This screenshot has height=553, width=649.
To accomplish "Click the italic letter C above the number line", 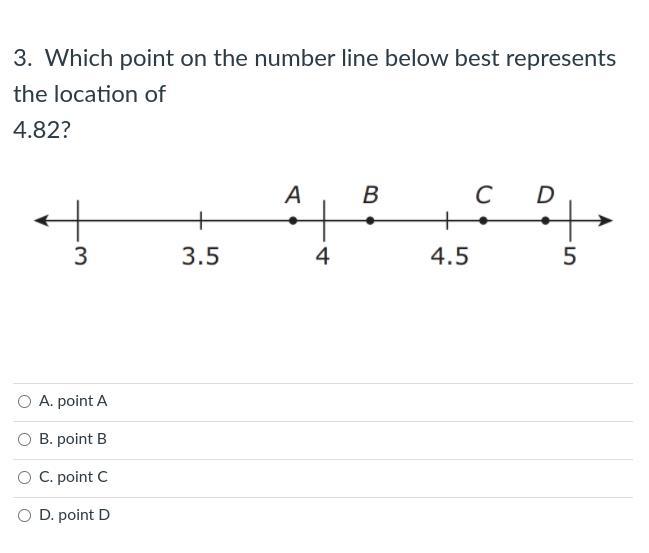I will [x=483, y=194].
